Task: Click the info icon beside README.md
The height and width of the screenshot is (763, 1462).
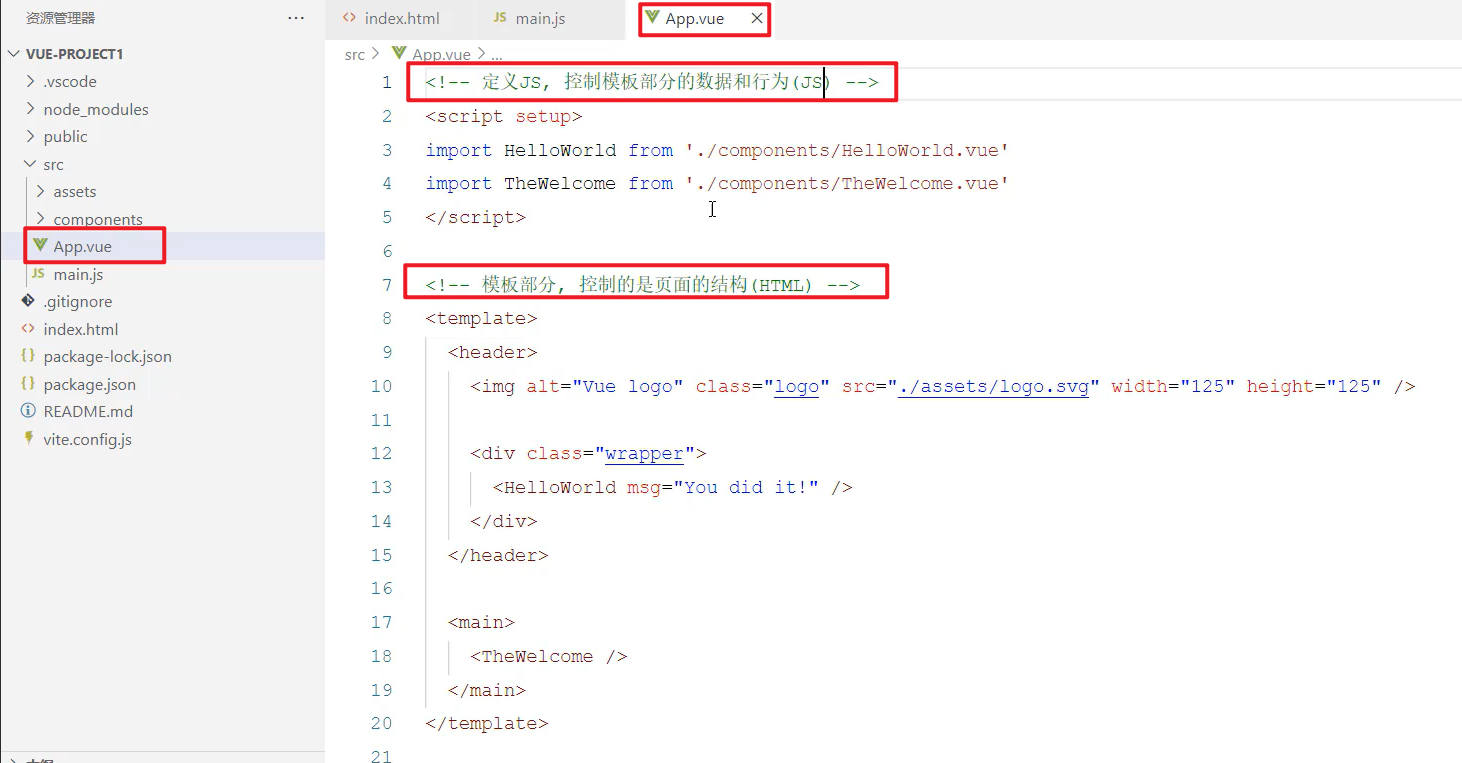Action: click(x=28, y=411)
